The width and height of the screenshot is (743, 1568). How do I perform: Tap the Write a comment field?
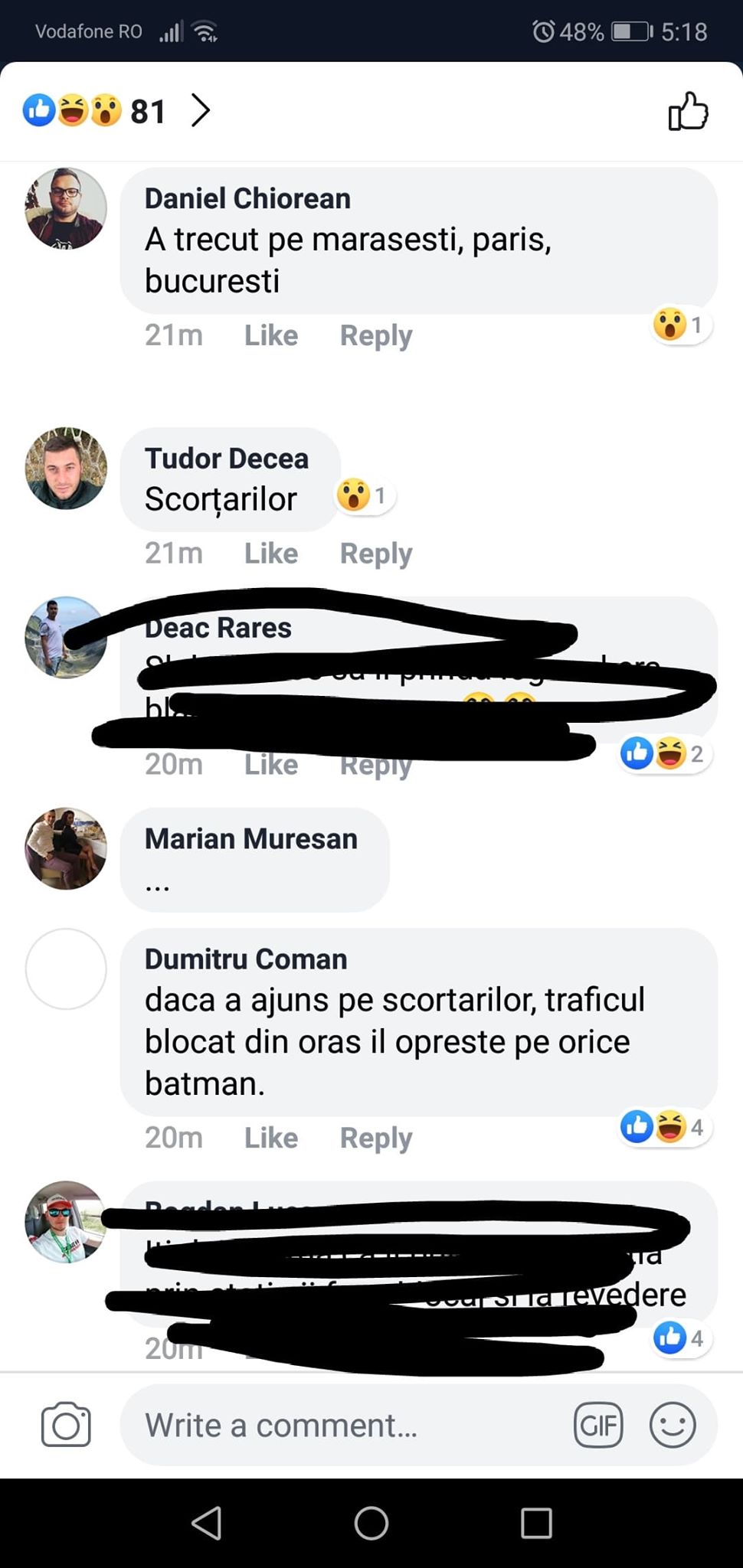[345, 1426]
